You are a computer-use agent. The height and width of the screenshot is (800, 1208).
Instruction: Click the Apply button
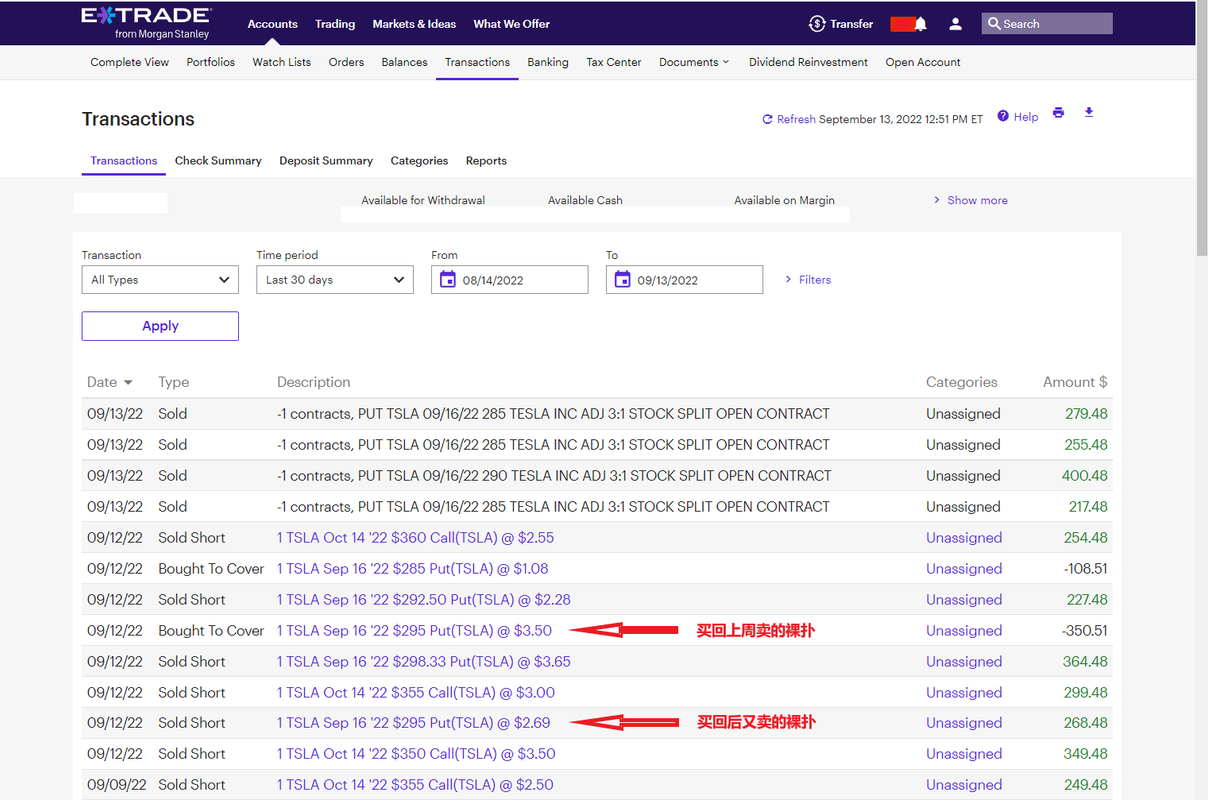pos(160,326)
